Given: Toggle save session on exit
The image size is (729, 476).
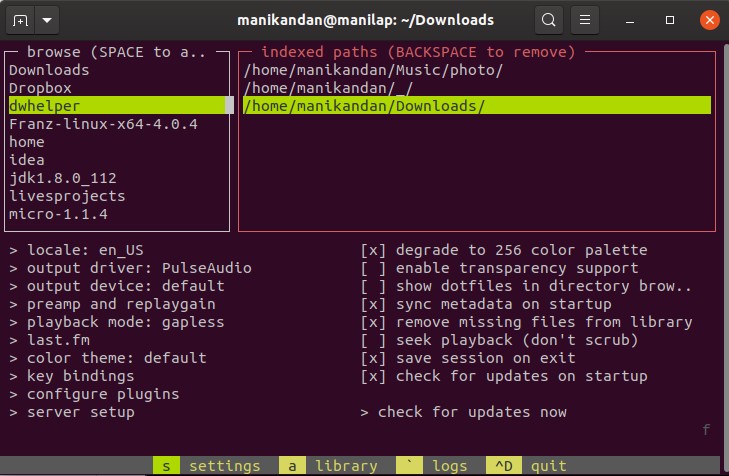Looking at the screenshot, I should [468, 358].
